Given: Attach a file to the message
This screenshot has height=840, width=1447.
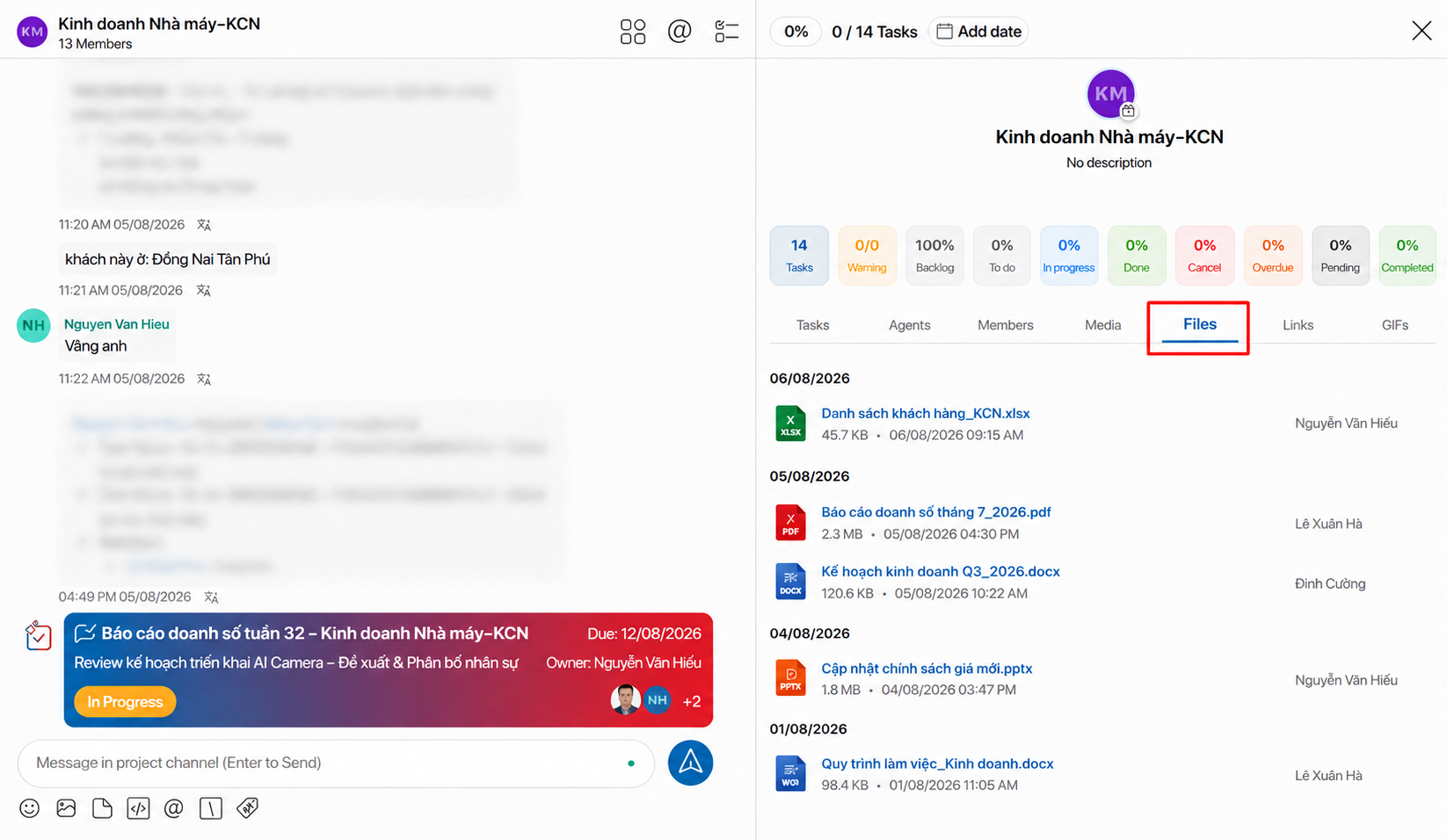Looking at the screenshot, I should coord(102,808).
